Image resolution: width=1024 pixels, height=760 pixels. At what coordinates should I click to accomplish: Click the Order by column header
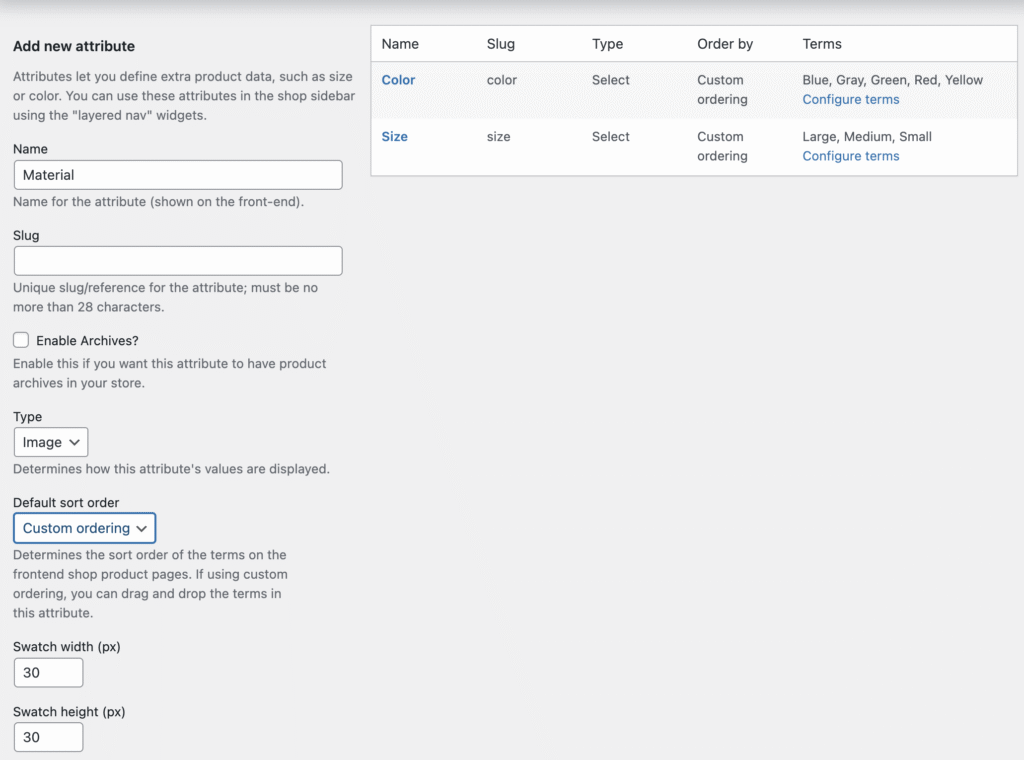coord(725,44)
